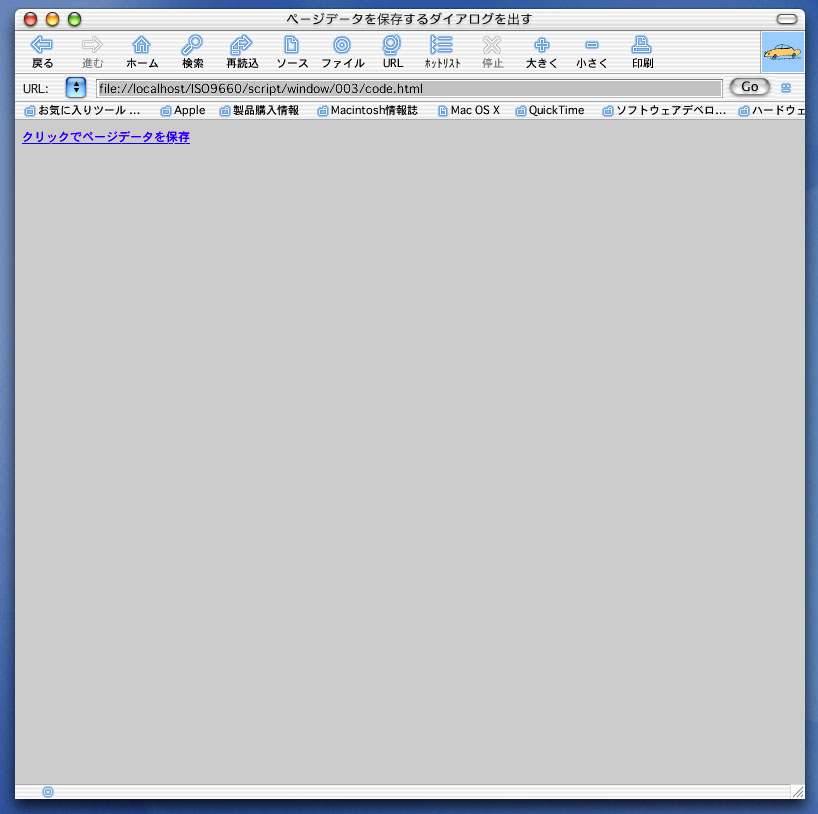
Task: Open ハードウェ... bookmark folder
Action: [772, 110]
